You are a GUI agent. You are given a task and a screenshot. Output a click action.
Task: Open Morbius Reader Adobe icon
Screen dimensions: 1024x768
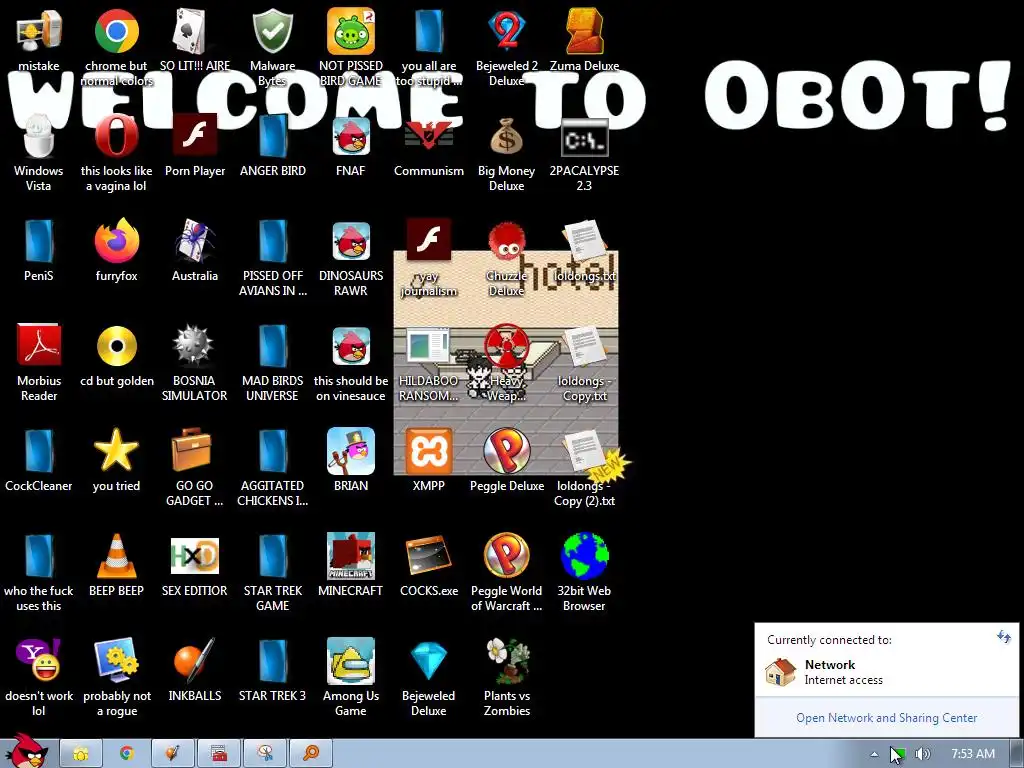click(x=39, y=345)
